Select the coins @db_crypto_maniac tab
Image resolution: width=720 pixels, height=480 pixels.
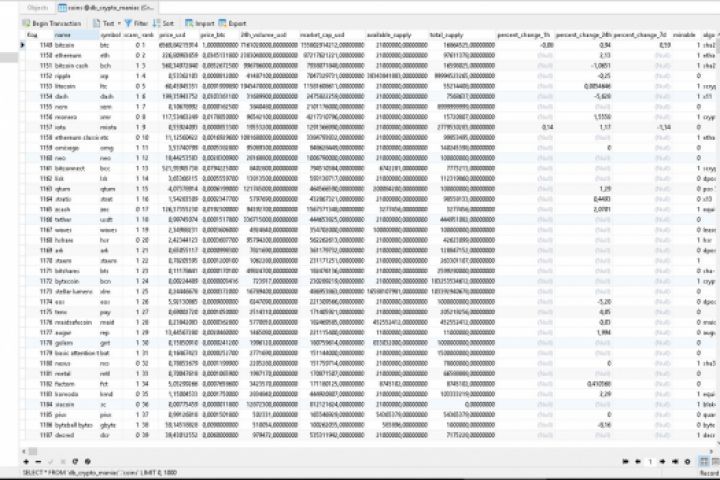click(106, 8)
